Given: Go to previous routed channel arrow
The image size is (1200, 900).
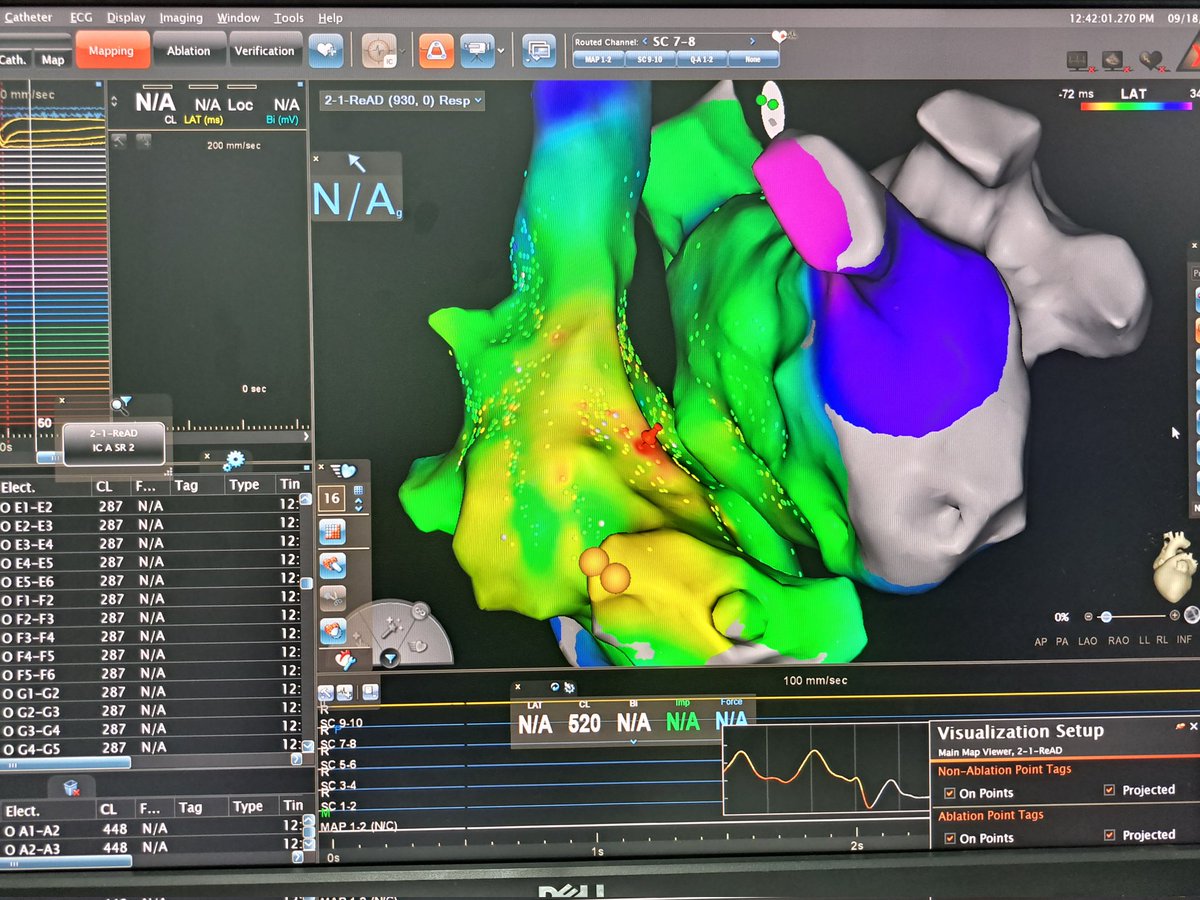Looking at the screenshot, I should click(x=646, y=41).
